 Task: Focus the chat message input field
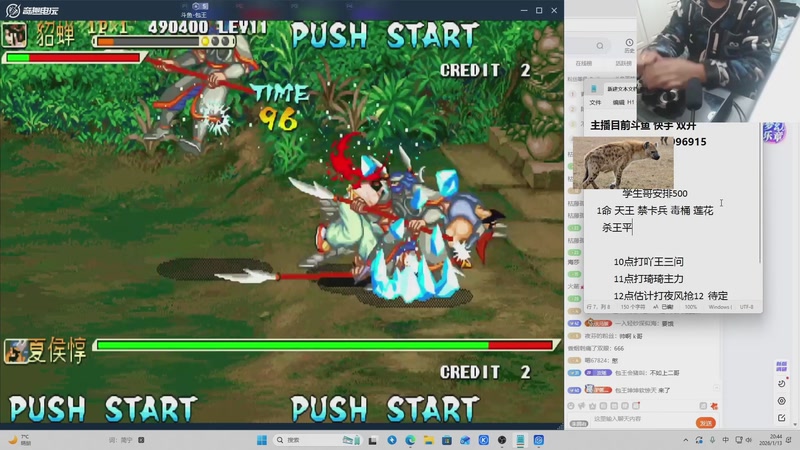(x=643, y=419)
